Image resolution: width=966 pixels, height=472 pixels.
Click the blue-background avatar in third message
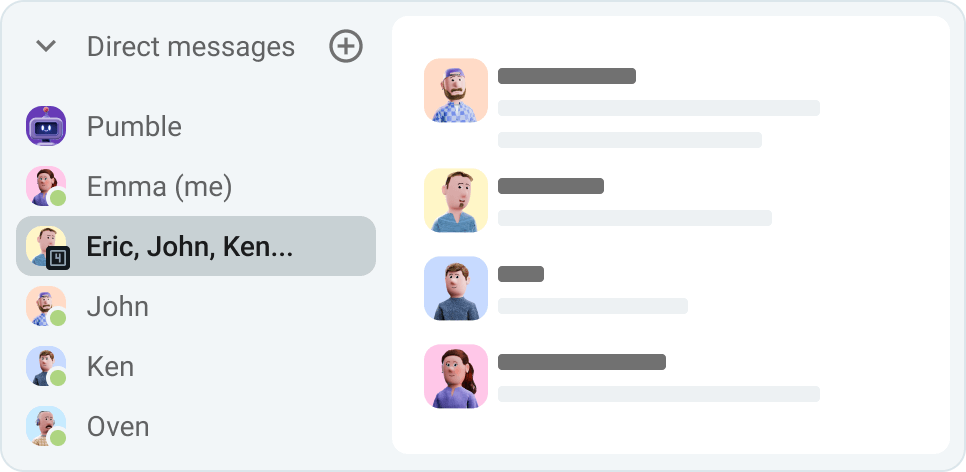point(456,288)
